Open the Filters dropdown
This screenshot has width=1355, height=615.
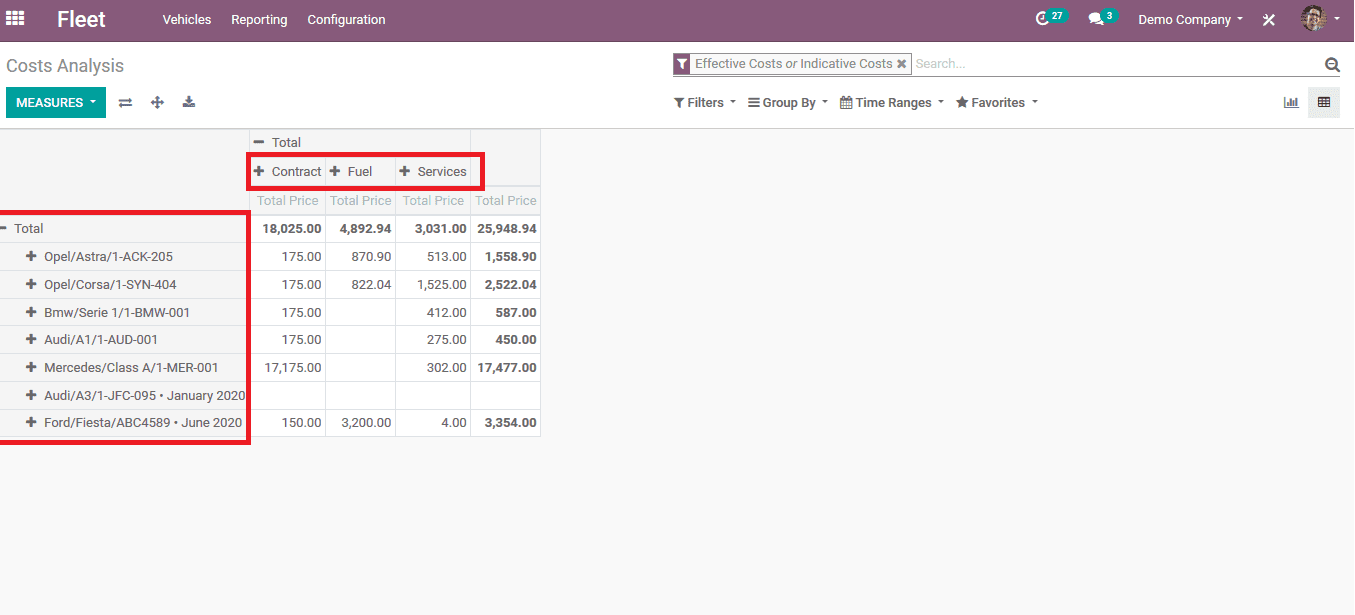coord(705,103)
